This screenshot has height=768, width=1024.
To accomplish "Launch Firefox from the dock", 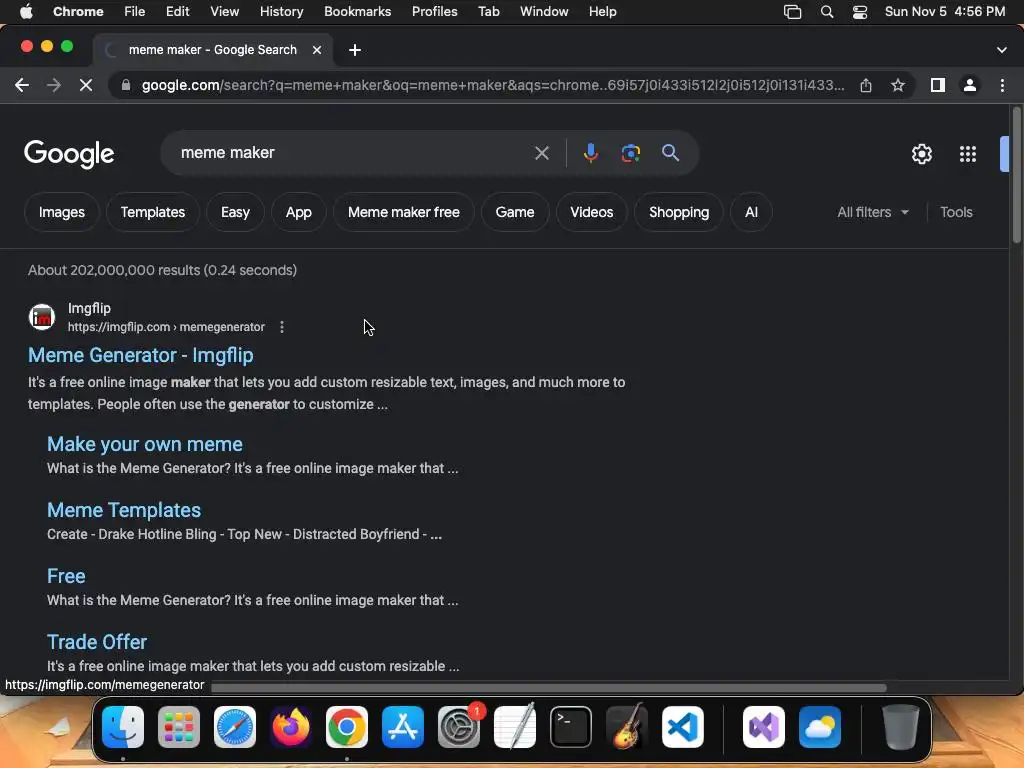I will 291,727.
